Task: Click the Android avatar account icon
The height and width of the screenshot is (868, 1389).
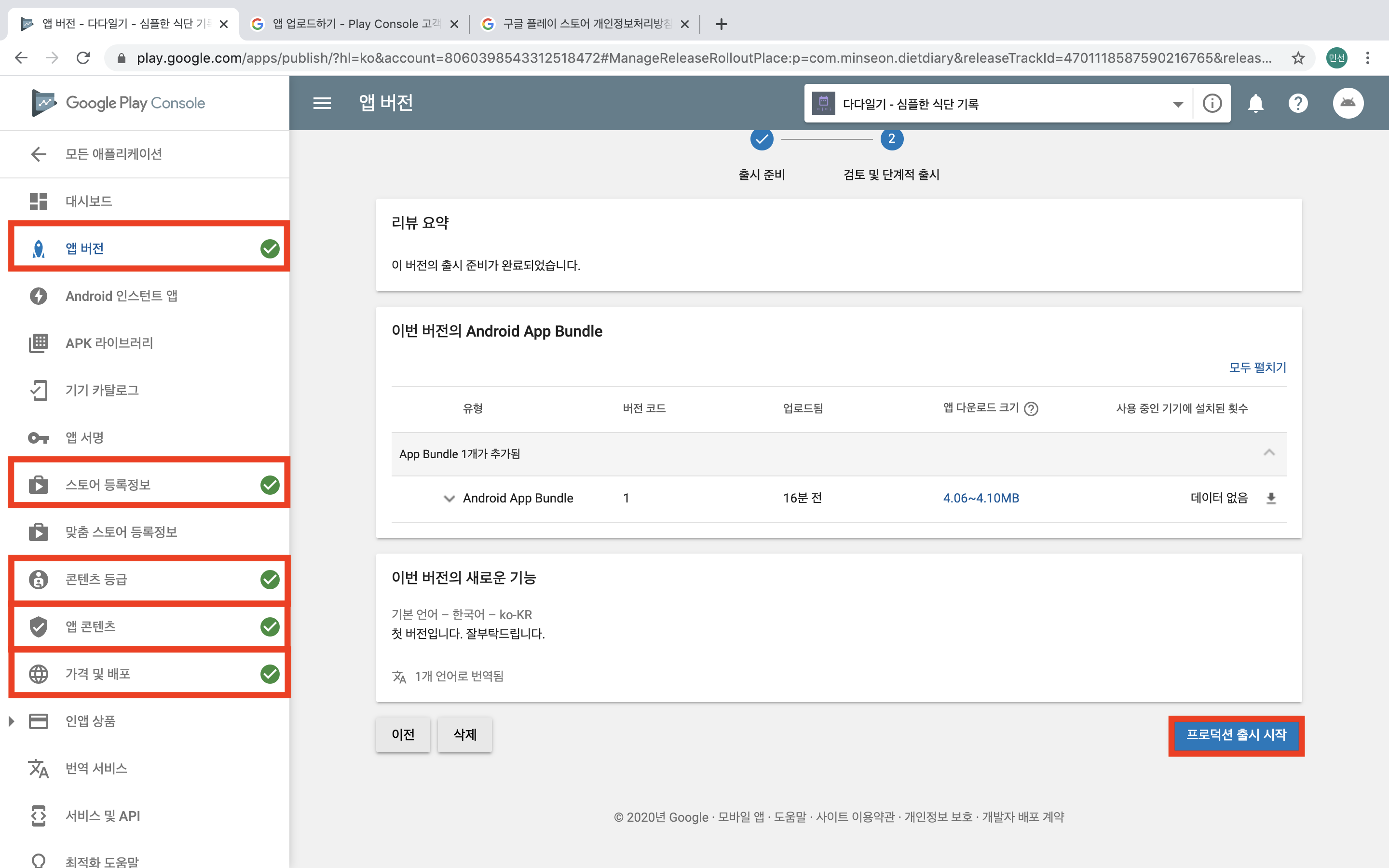Action: (x=1348, y=103)
